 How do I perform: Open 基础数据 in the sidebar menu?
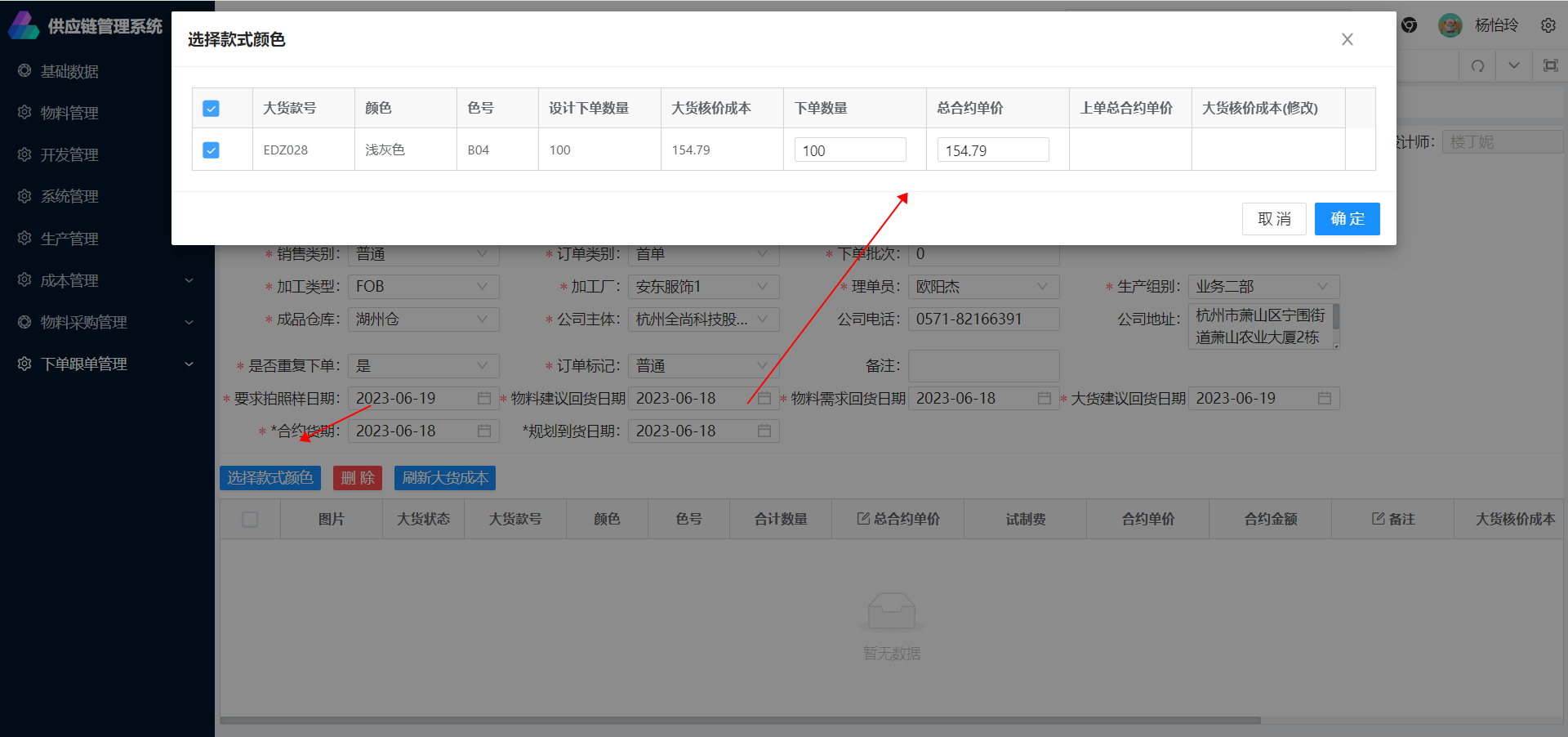69,71
